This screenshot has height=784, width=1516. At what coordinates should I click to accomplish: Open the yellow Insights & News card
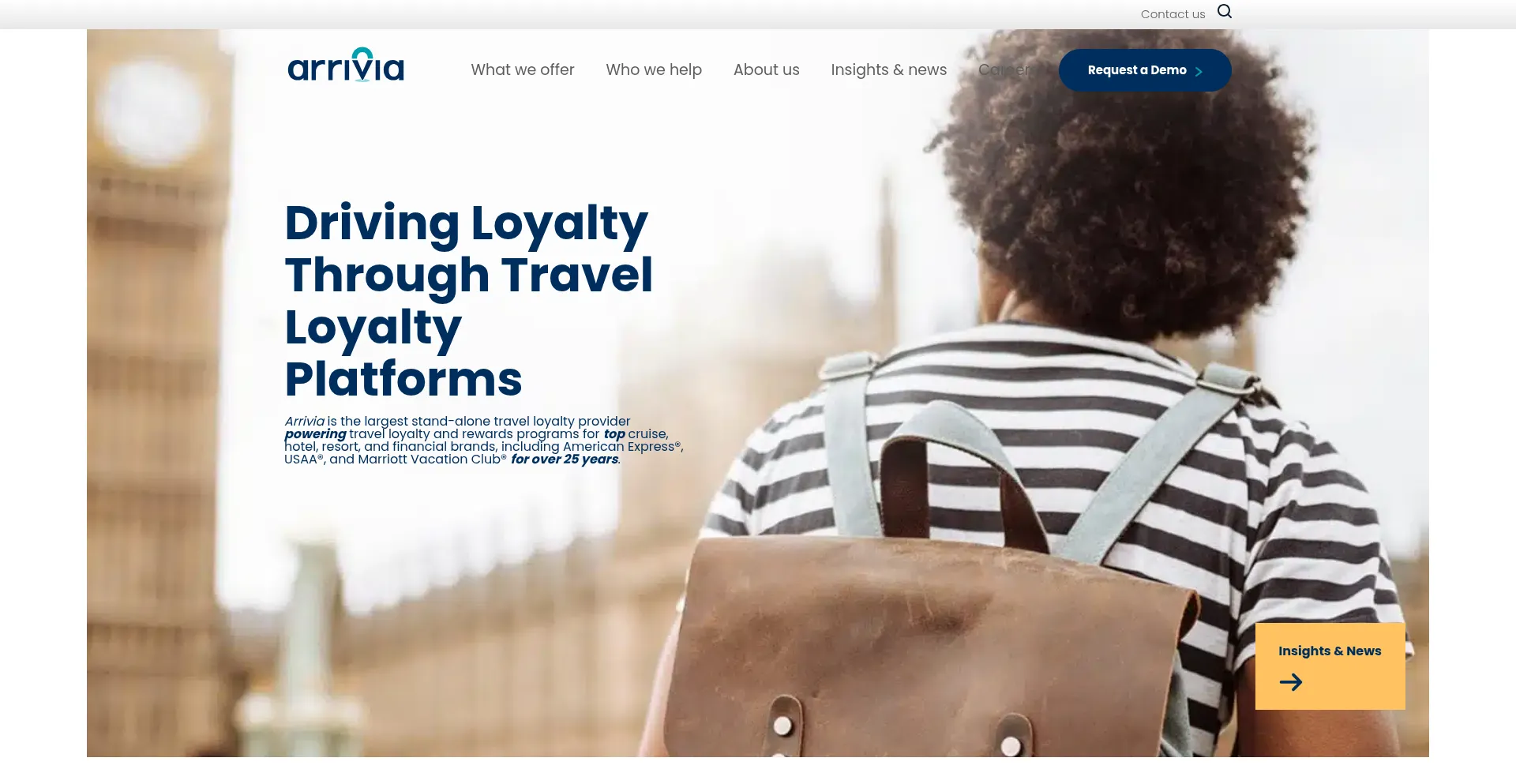click(1330, 666)
